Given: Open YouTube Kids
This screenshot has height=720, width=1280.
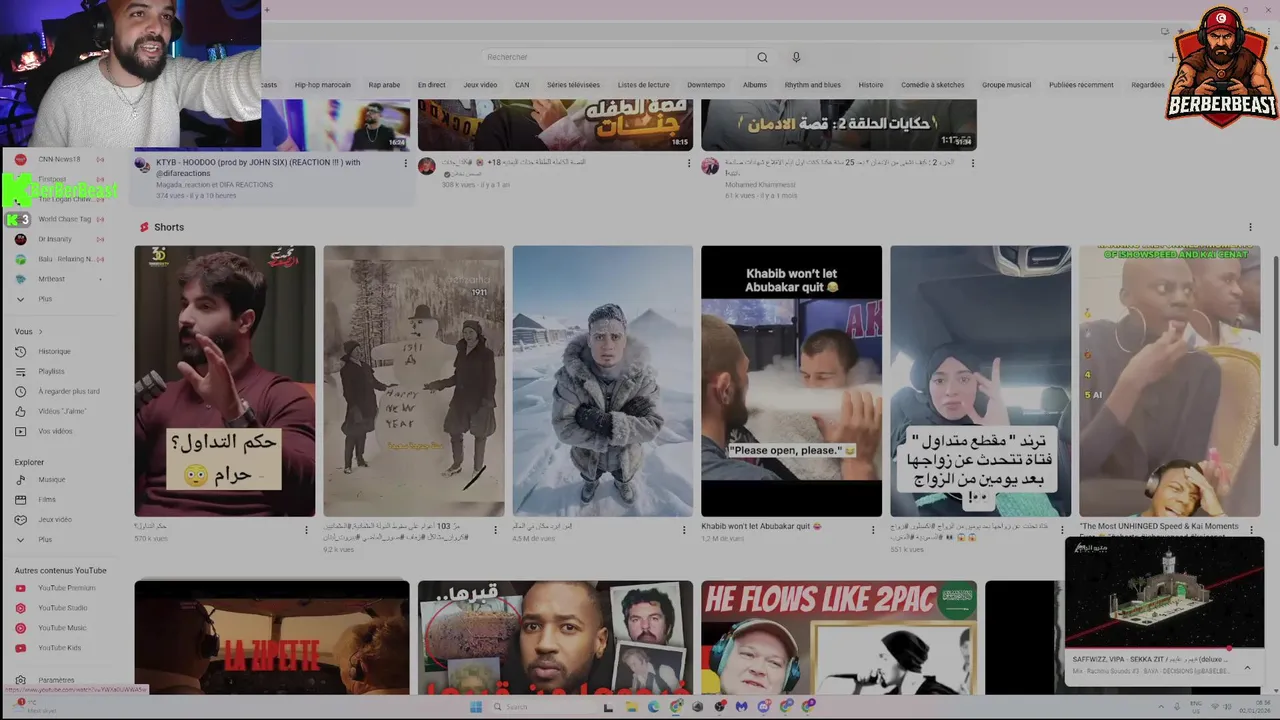Looking at the screenshot, I should (x=59, y=648).
